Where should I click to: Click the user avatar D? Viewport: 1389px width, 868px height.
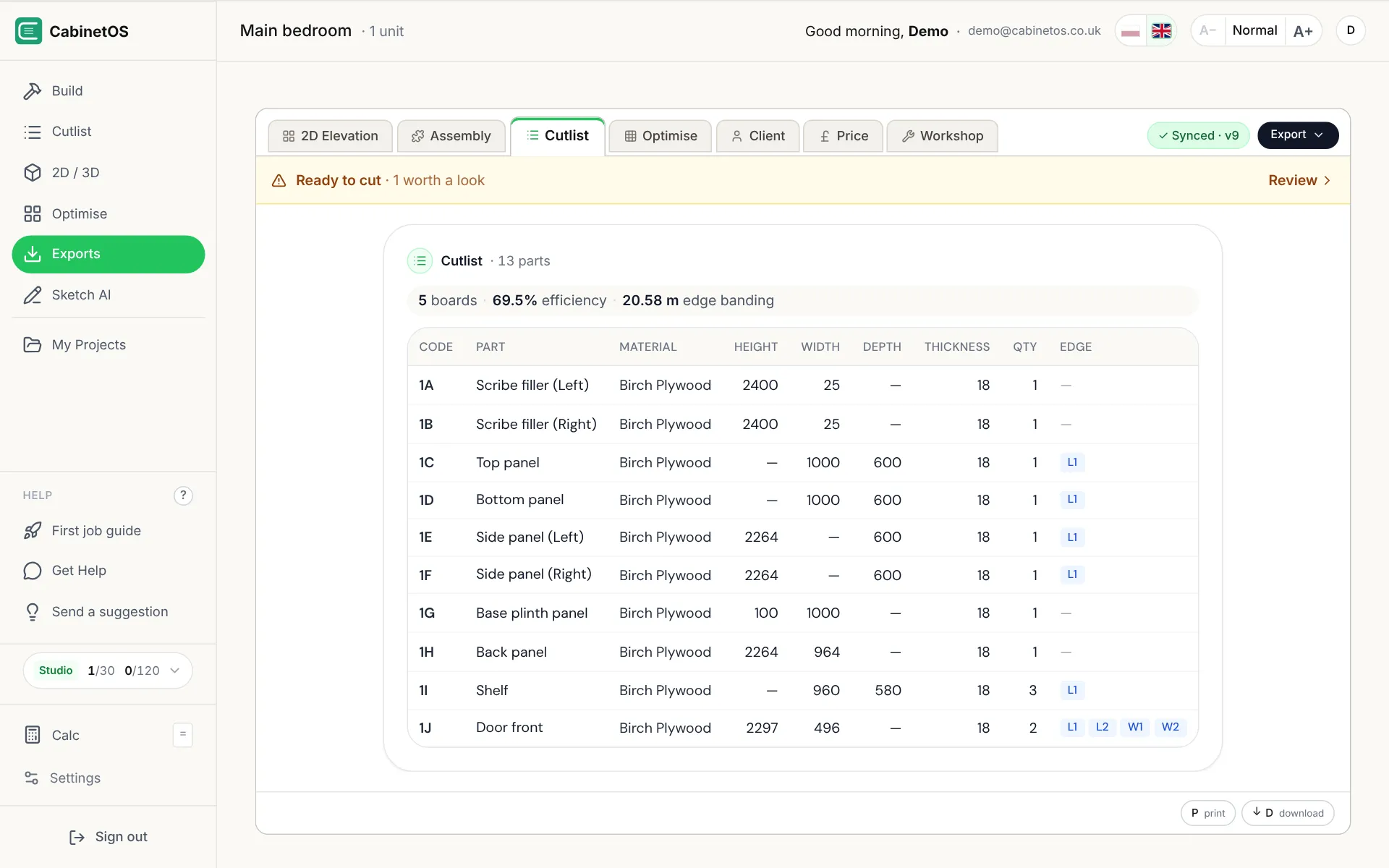pyautogui.click(x=1350, y=30)
